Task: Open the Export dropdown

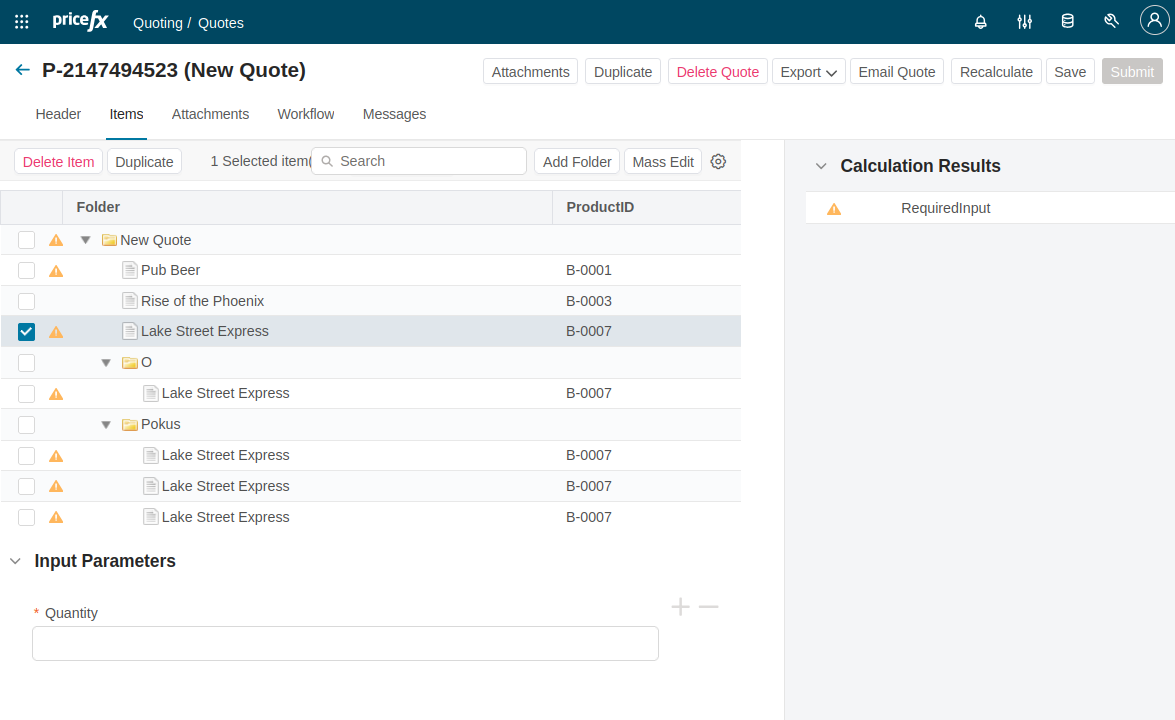Action: point(808,72)
